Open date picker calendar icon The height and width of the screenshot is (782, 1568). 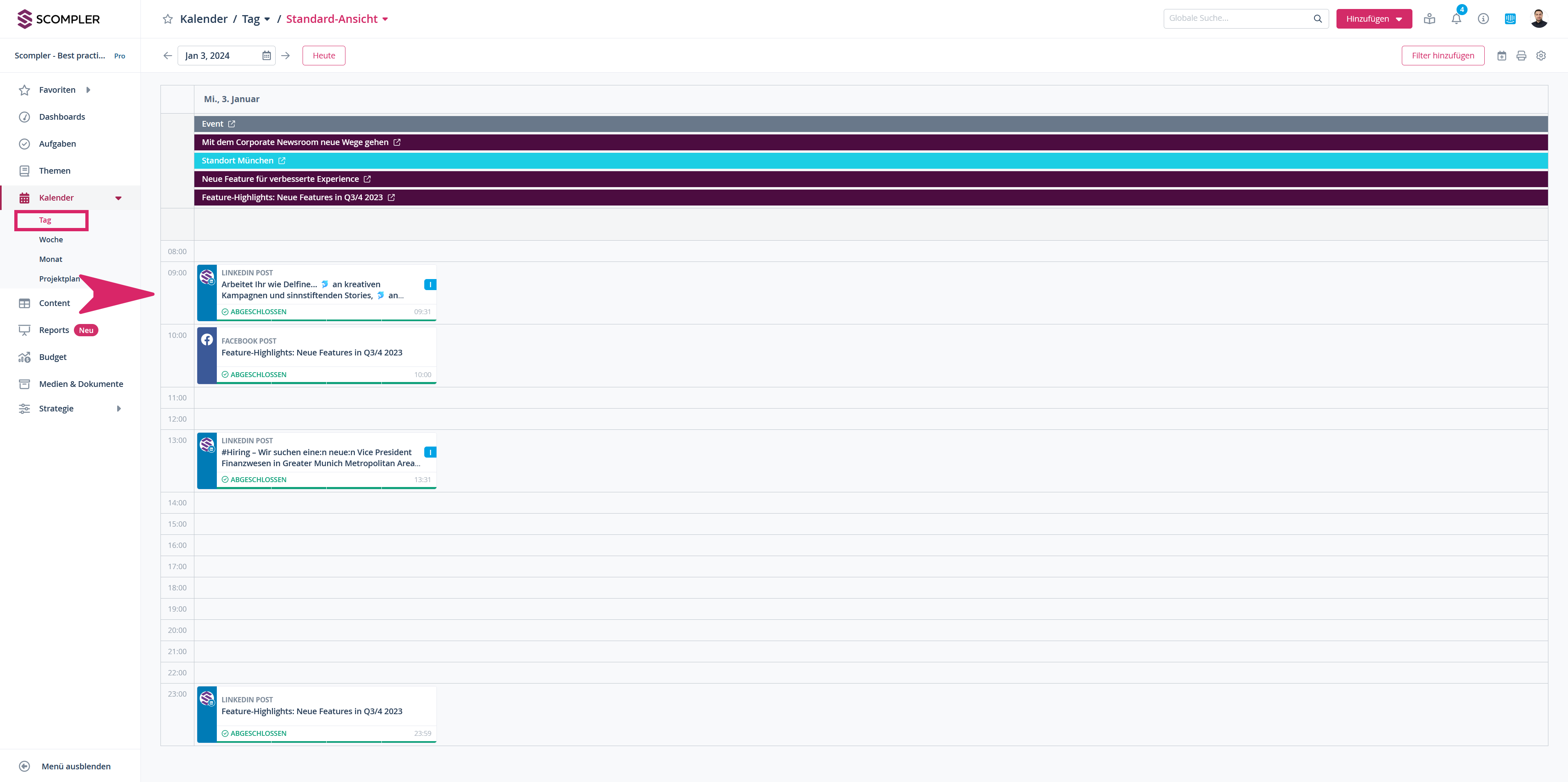click(x=266, y=56)
